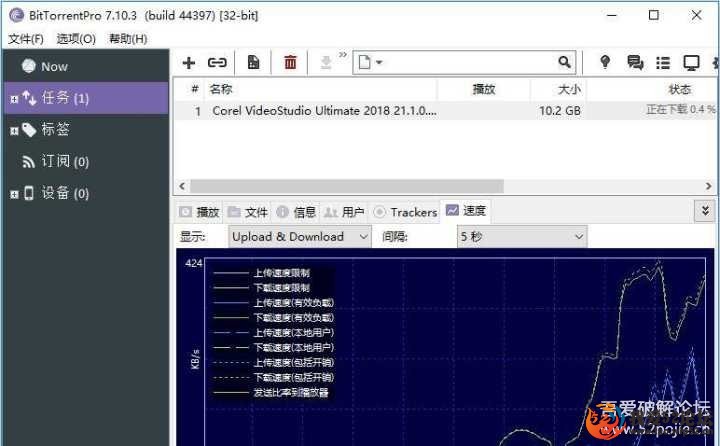Sort by the 大小 column header
The height and width of the screenshot is (446, 720).
pos(559,89)
